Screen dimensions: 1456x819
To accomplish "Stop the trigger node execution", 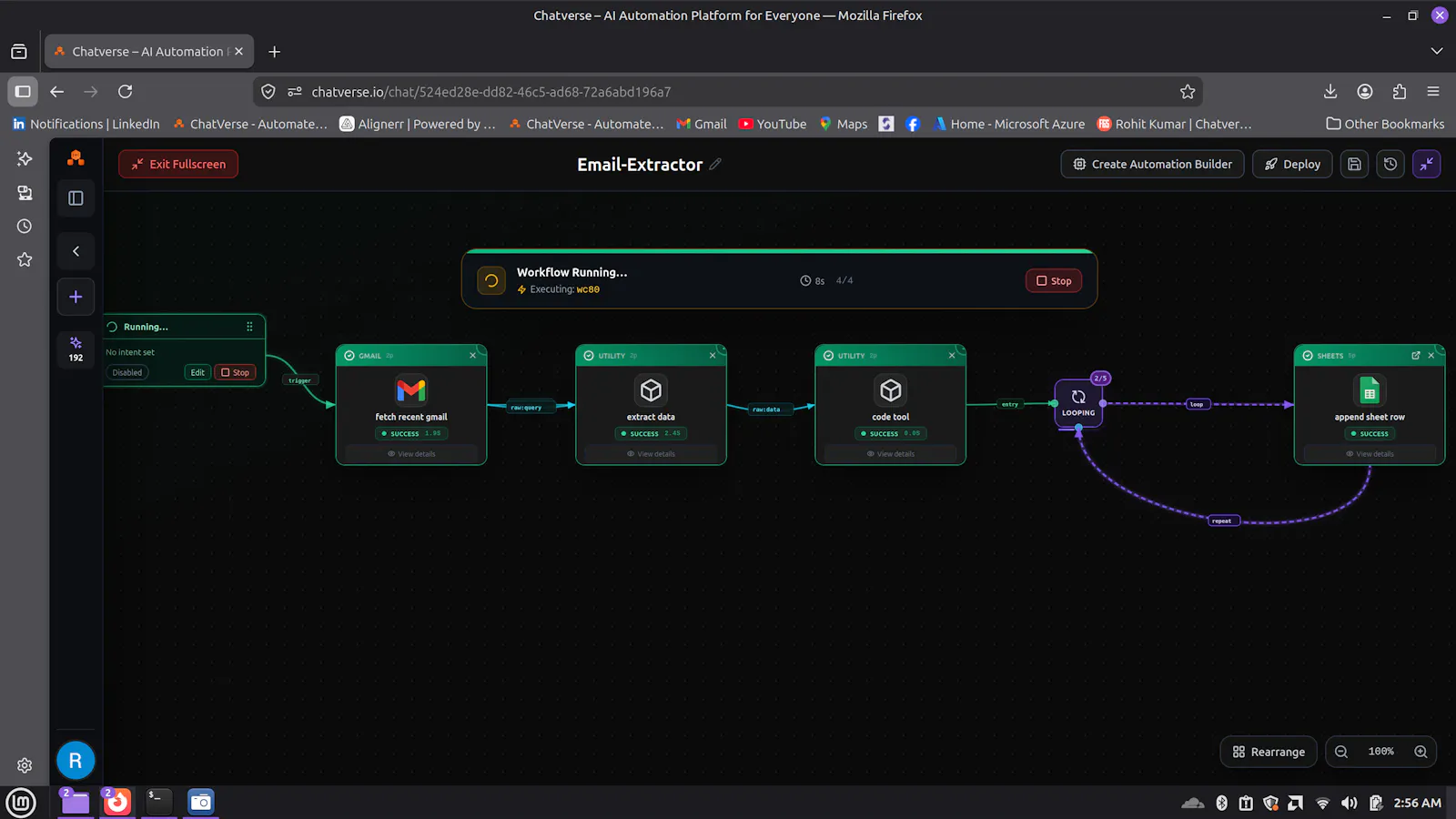I will click(x=235, y=372).
